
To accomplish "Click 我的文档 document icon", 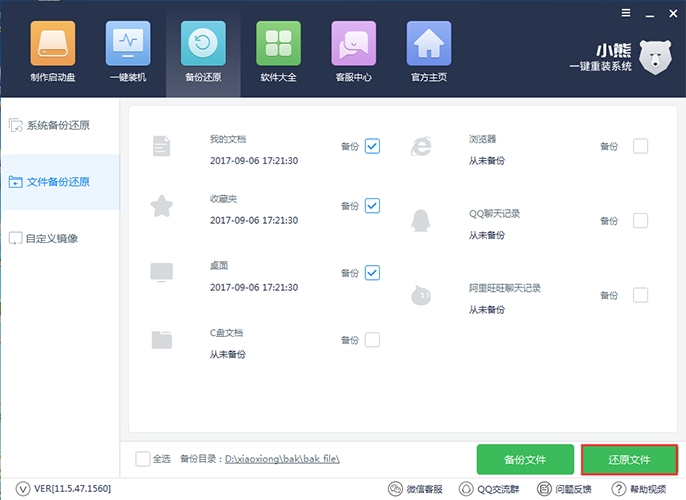I will [x=161, y=146].
